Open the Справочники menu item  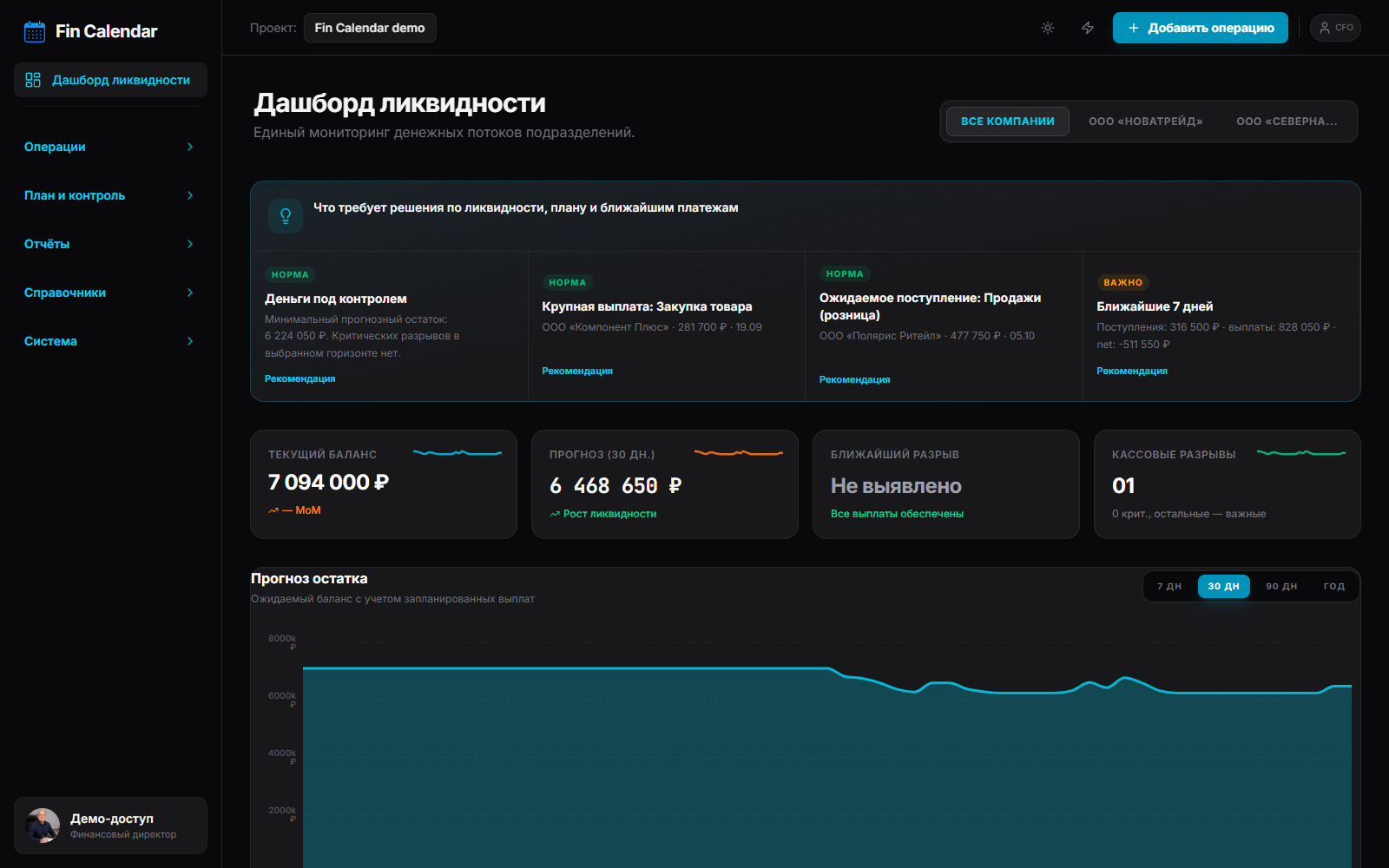[110, 293]
